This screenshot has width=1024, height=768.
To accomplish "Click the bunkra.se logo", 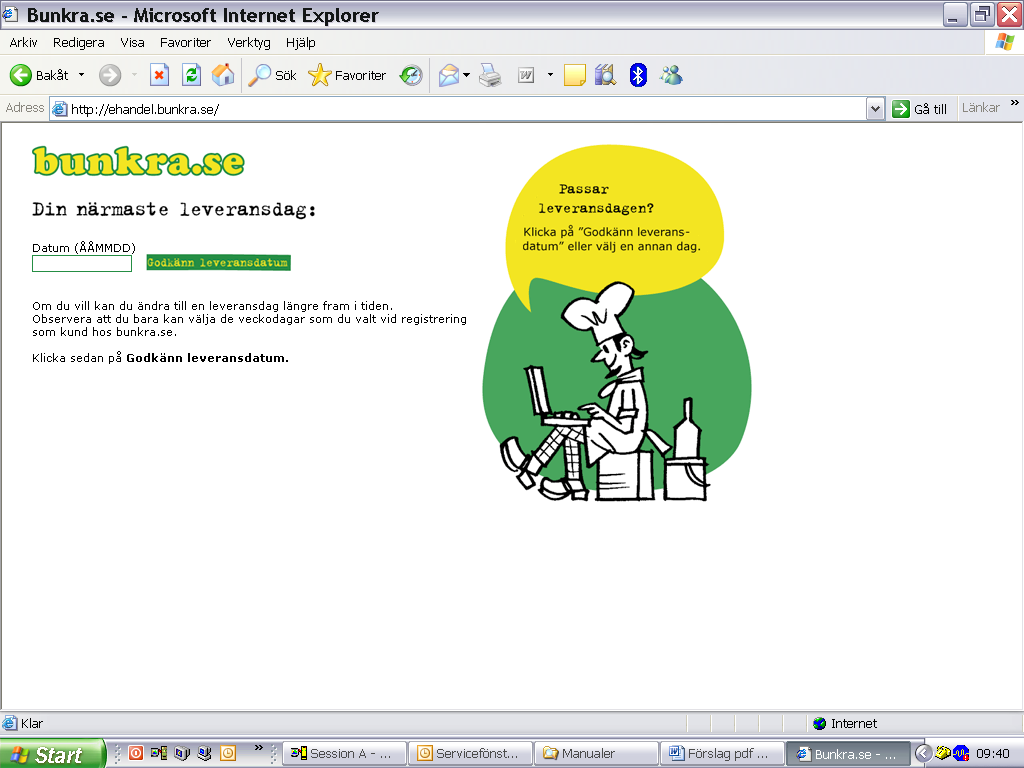I will [x=138, y=161].
